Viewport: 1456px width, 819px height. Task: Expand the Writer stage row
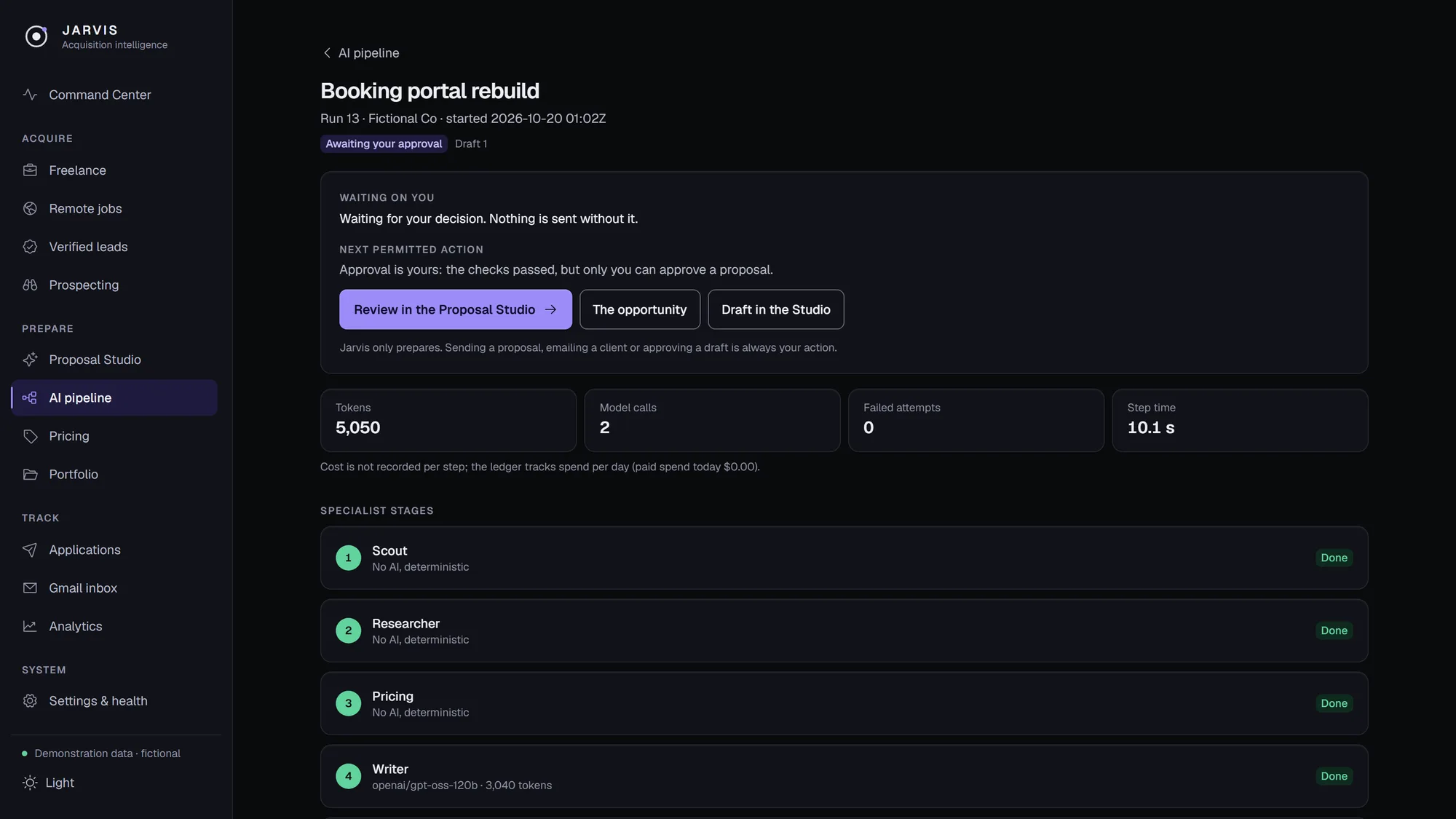click(844, 776)
